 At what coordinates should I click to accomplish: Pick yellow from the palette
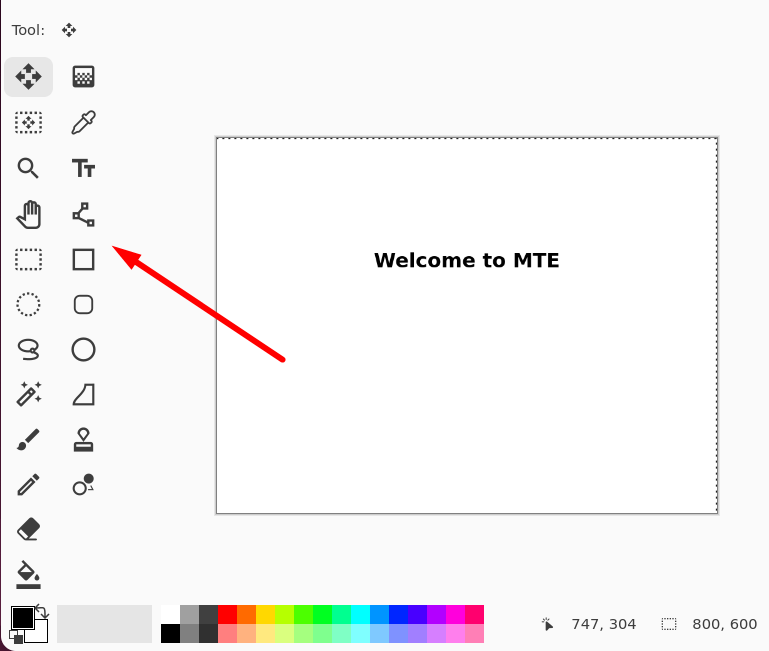pyautogui.click(x=265, y=615)
